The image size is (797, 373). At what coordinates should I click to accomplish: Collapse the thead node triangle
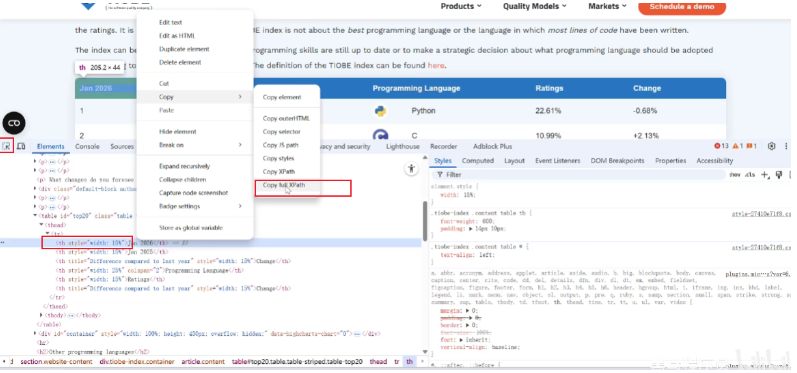(x=42, y=224)
